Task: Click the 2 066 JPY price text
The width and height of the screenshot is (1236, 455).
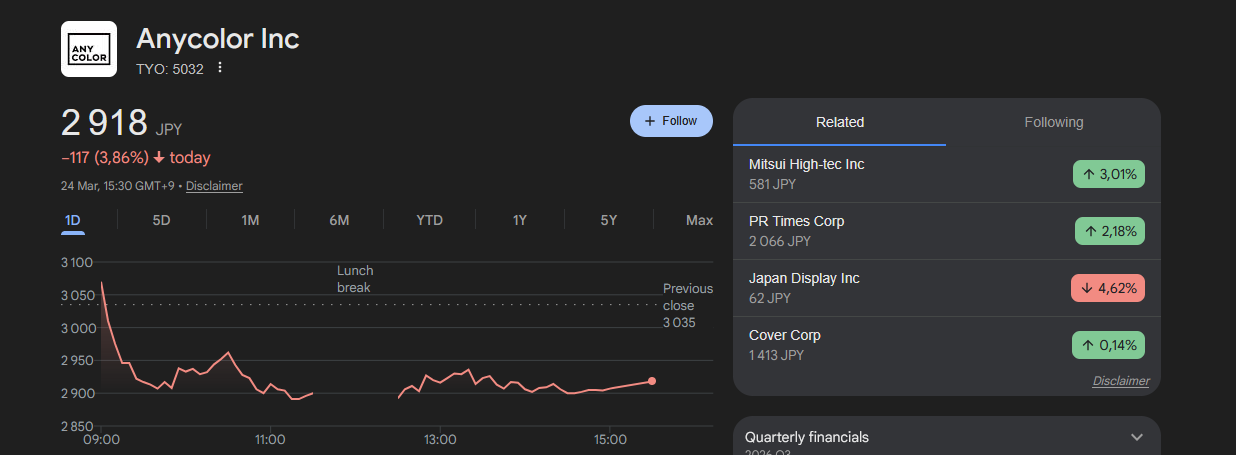Action: pyautogui.click(x=779, y=241)
